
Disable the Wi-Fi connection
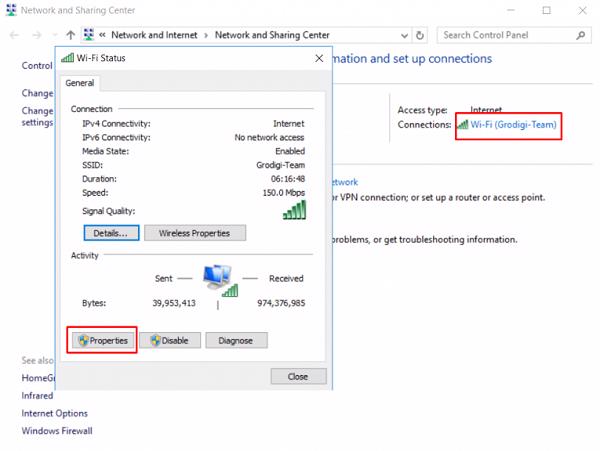click(x=169, y=340)
